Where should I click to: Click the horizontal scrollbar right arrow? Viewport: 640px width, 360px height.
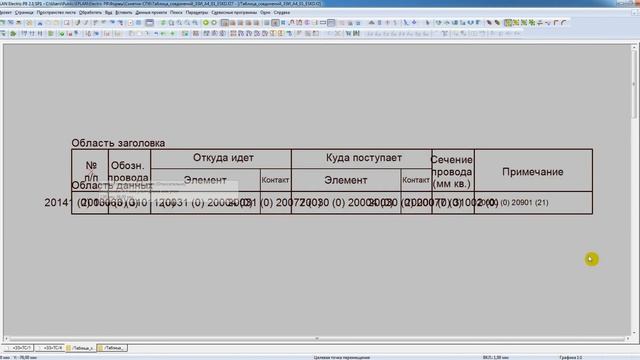click(x=628, y=338)
